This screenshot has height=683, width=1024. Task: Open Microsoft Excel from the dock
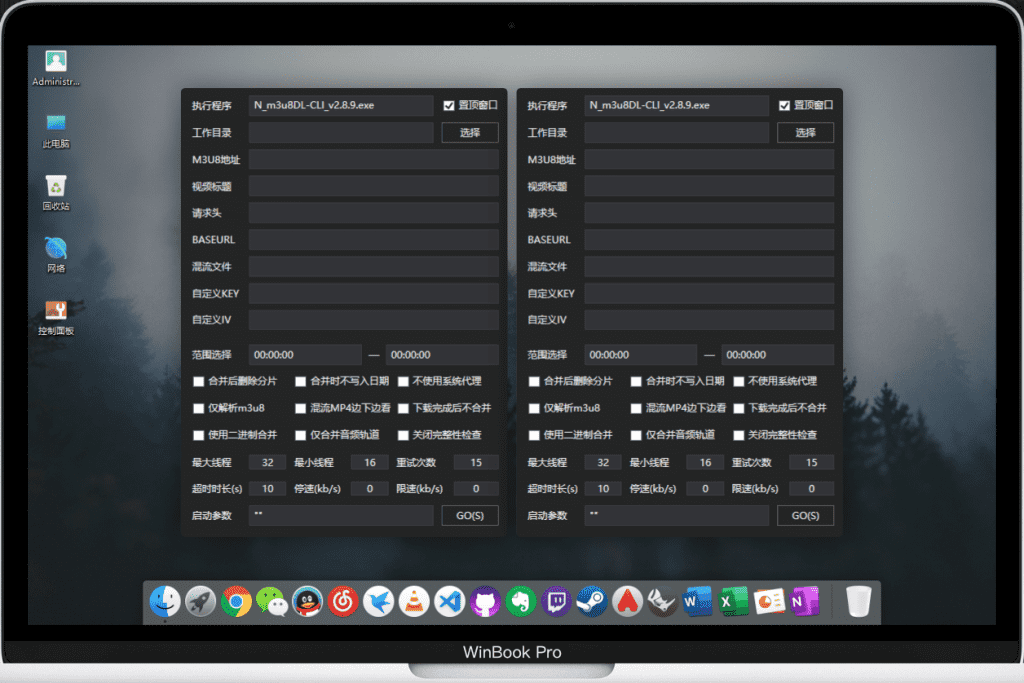[734, 601]
